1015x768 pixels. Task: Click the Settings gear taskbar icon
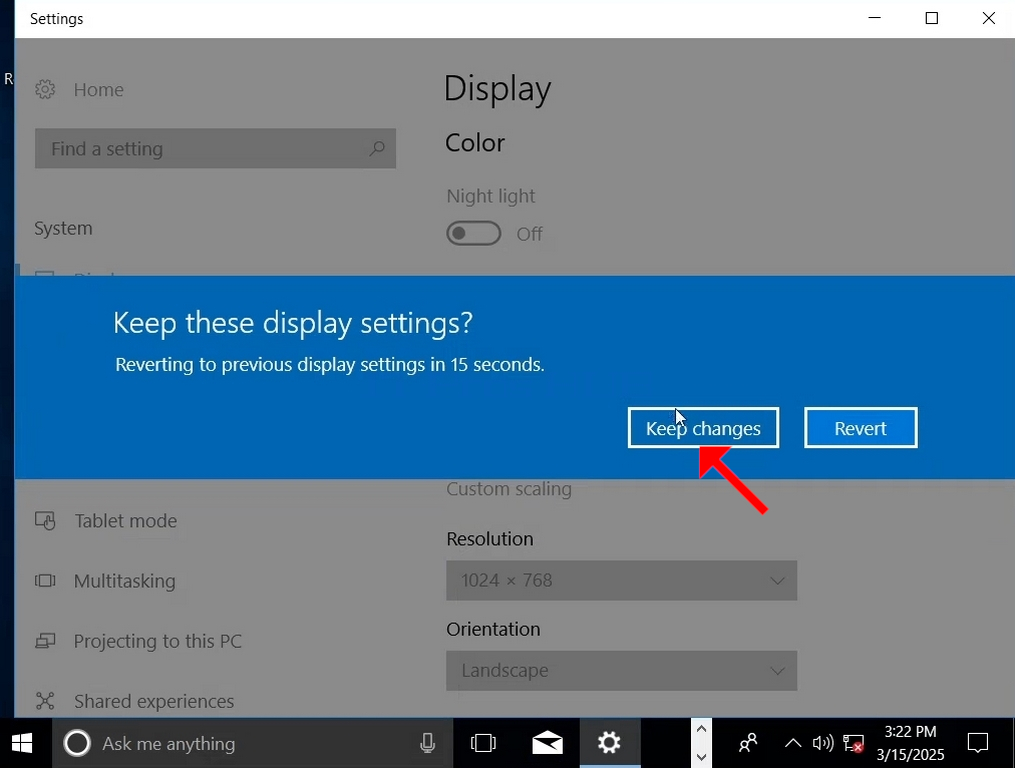[609, 743]
